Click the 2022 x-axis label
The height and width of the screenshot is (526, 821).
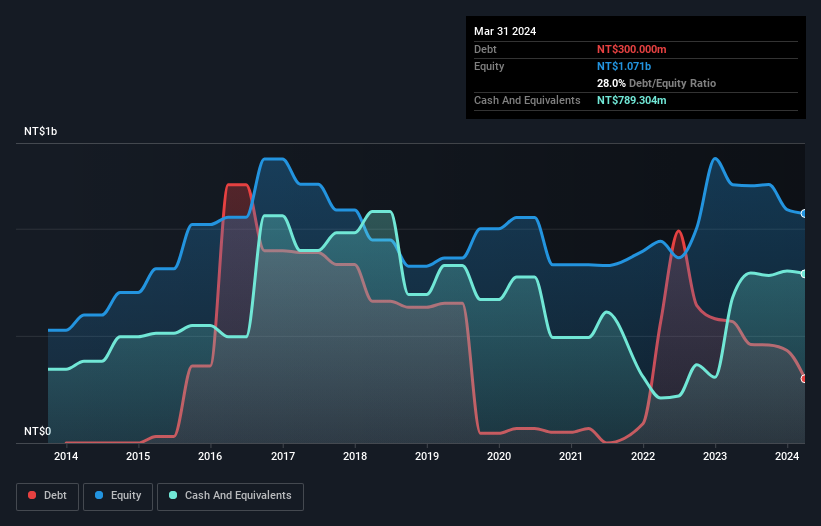(643, 456)
